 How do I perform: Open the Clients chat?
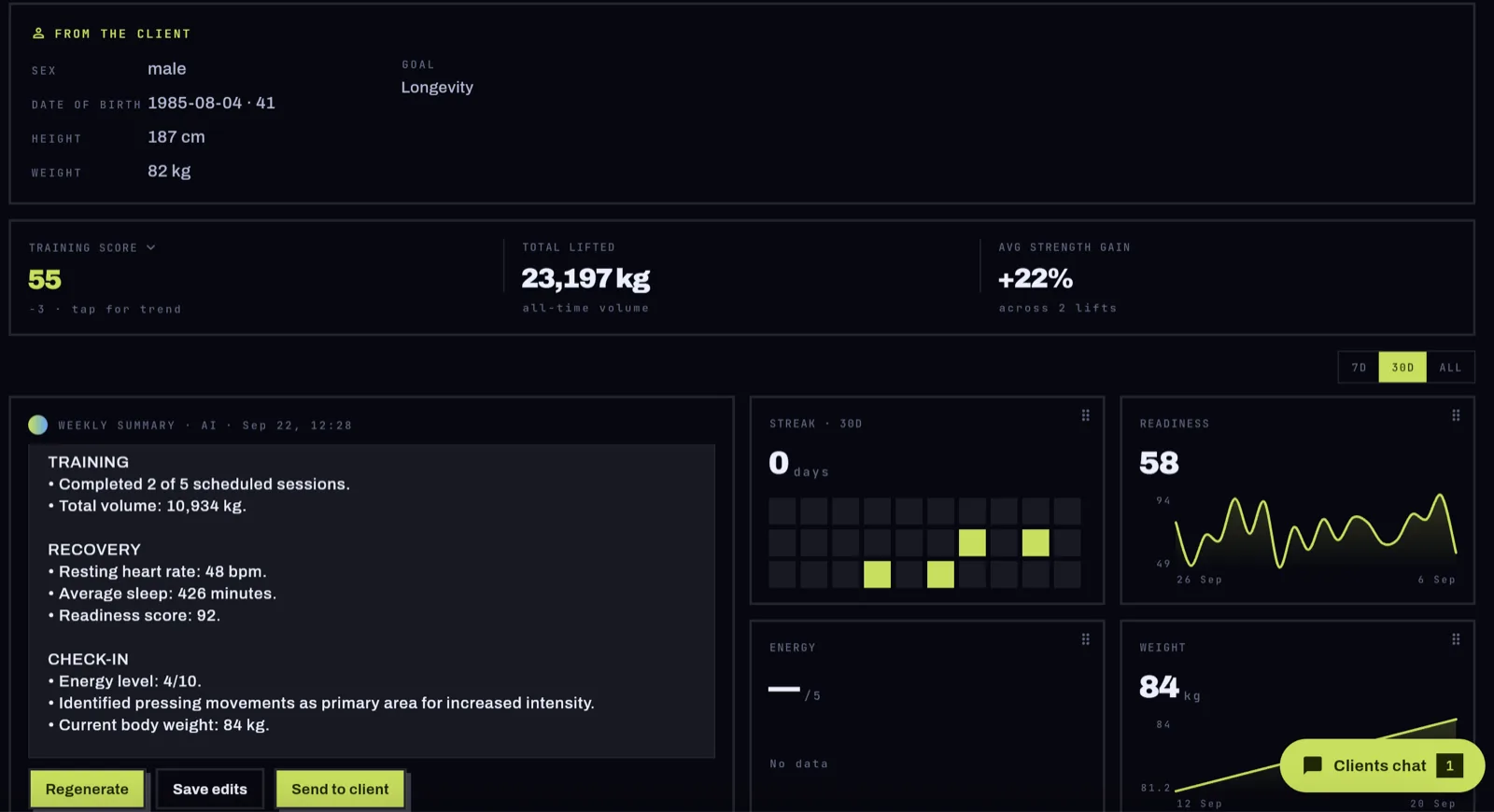coord(1382,765)
